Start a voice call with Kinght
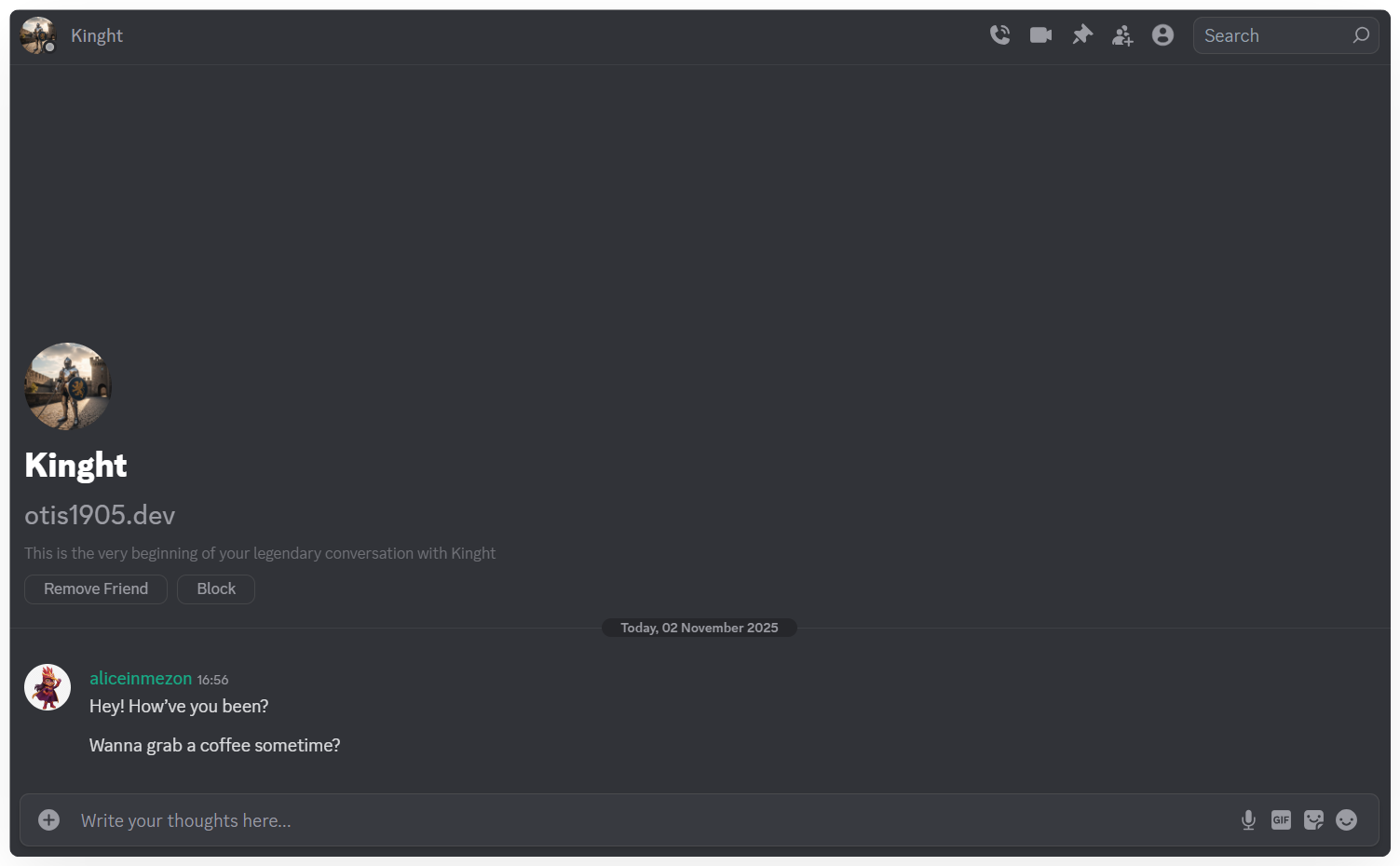 tap(999, 35)
